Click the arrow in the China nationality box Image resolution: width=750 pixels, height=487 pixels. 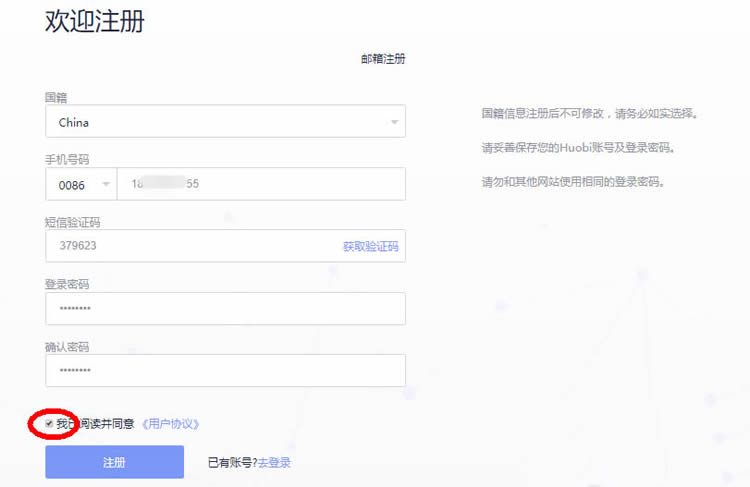tap(394, 122)
